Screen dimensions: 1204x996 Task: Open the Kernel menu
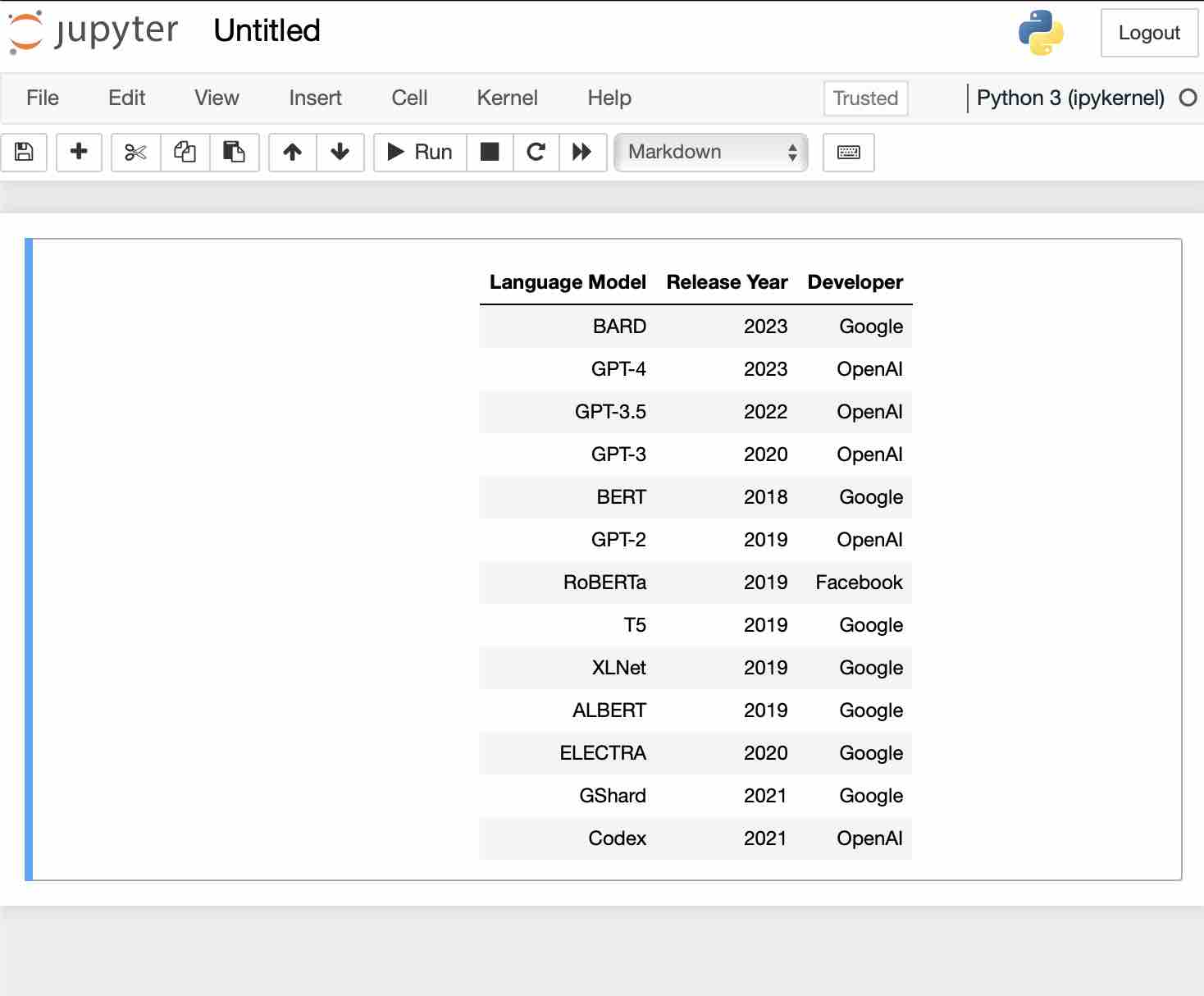(507, 98)
